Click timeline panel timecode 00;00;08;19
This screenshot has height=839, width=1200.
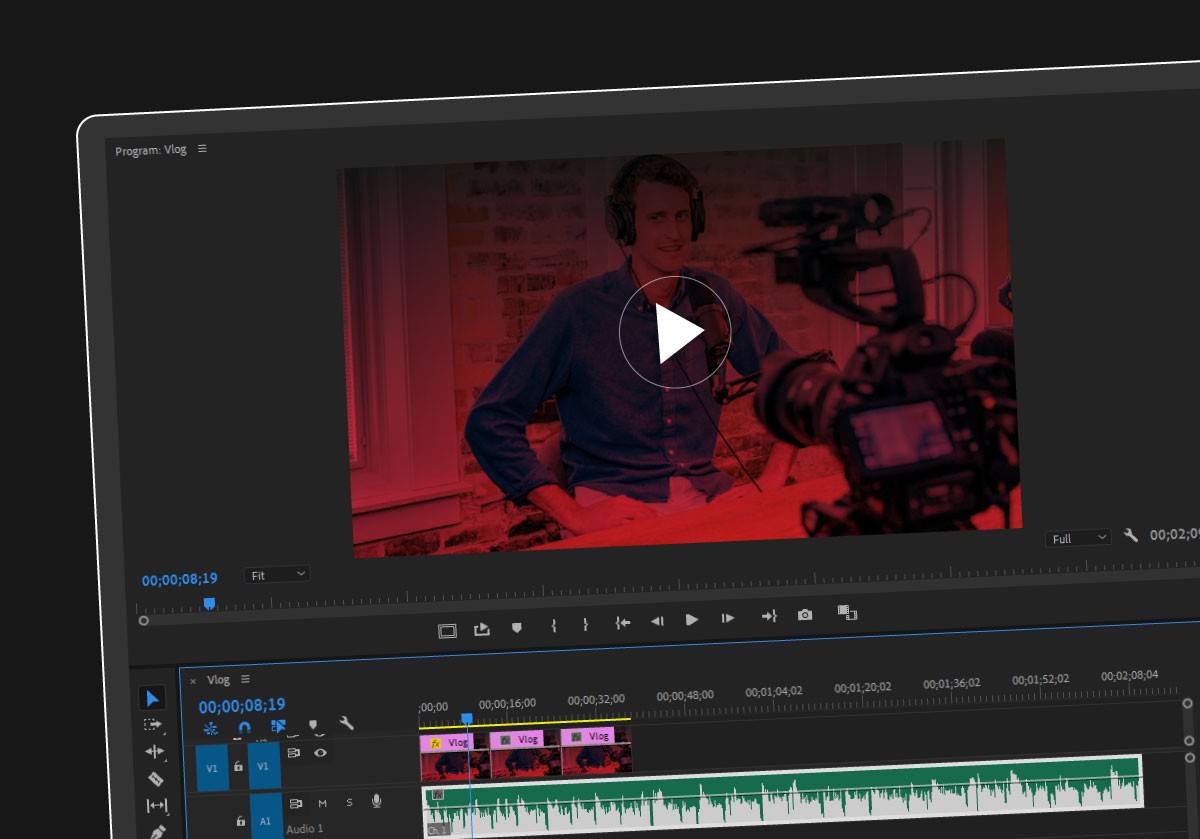(242, 705)
